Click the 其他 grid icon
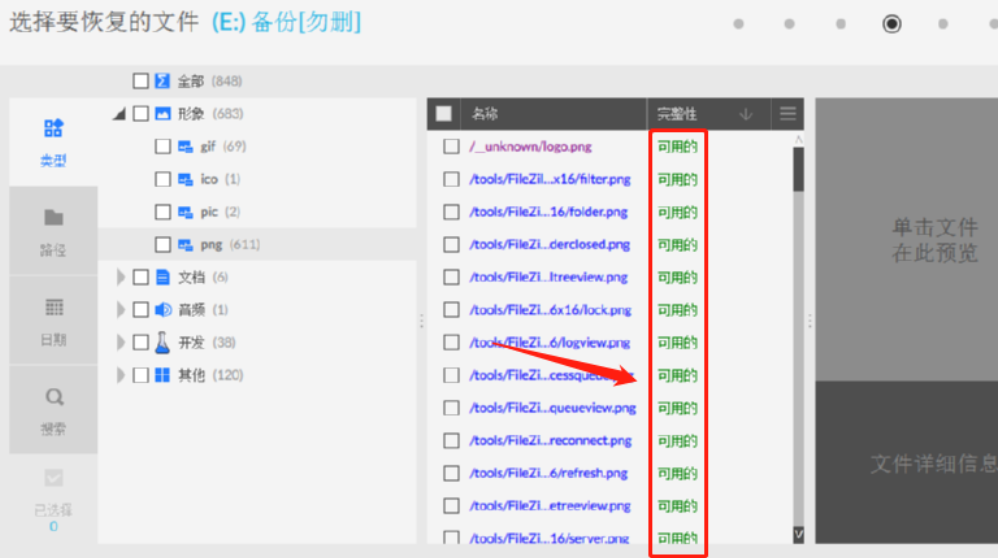Screen dimensions: 999x558 point(162,375)
